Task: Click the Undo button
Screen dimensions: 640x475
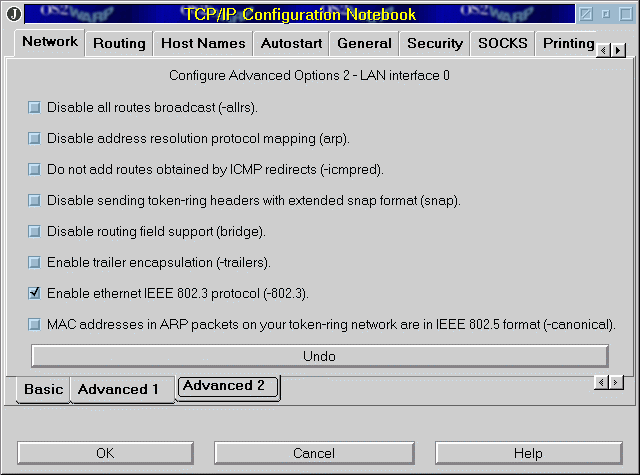Action: 320,356
